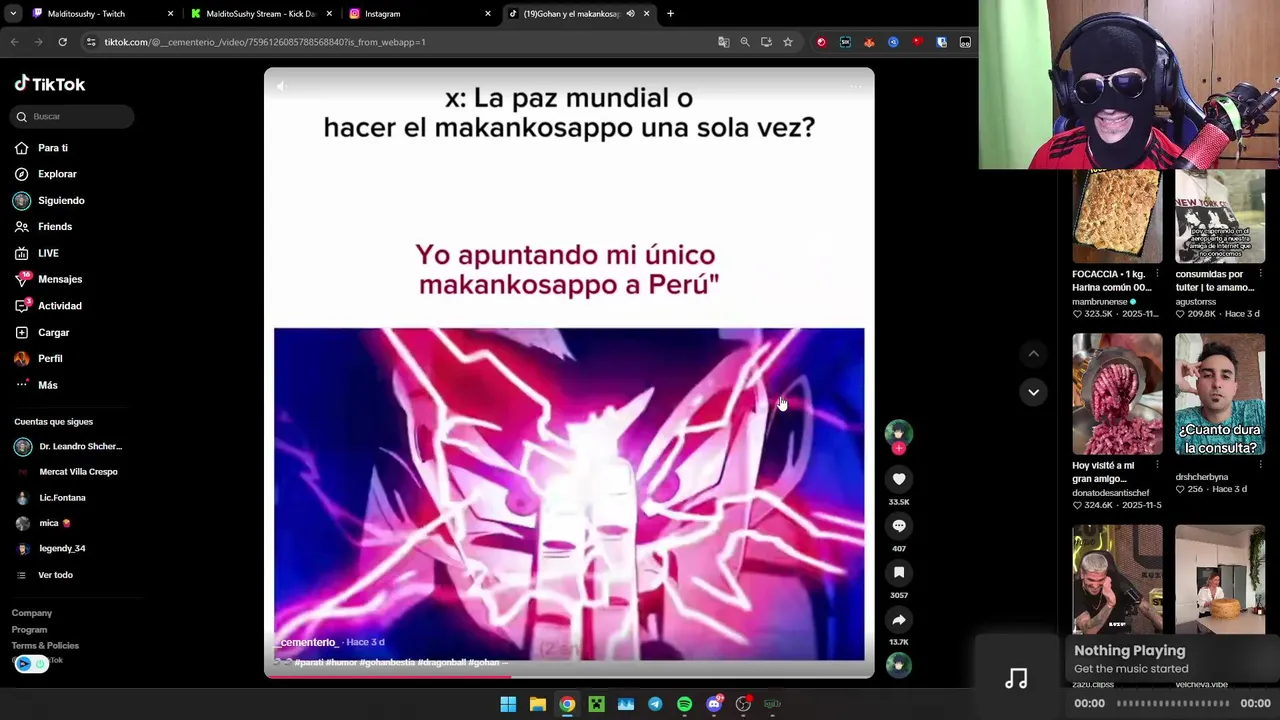The image size is (1280, 720).
Task: Click the TikTok logo
Action: tap(50, 84)
